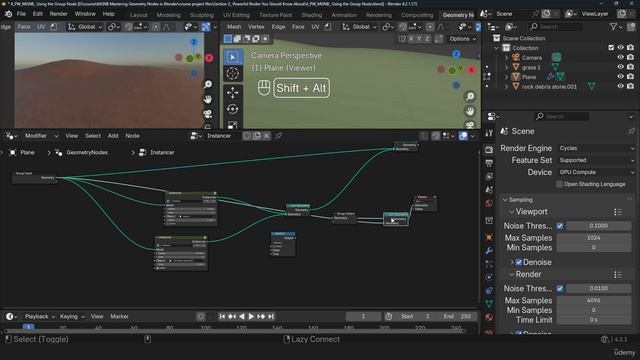This screenshot has height=360, width=640.
Task: Switch to the Shading workspace tab
Action: [311, 15]
